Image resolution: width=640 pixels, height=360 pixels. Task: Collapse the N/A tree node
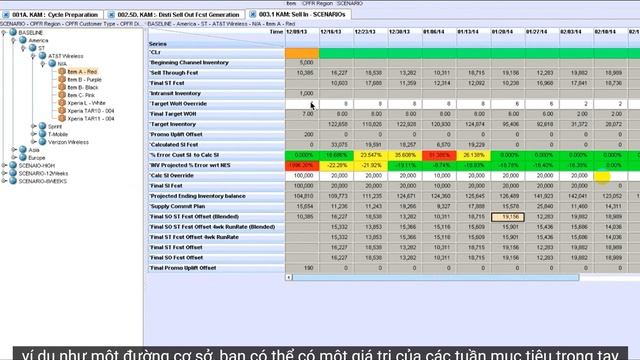click(43, 64)
